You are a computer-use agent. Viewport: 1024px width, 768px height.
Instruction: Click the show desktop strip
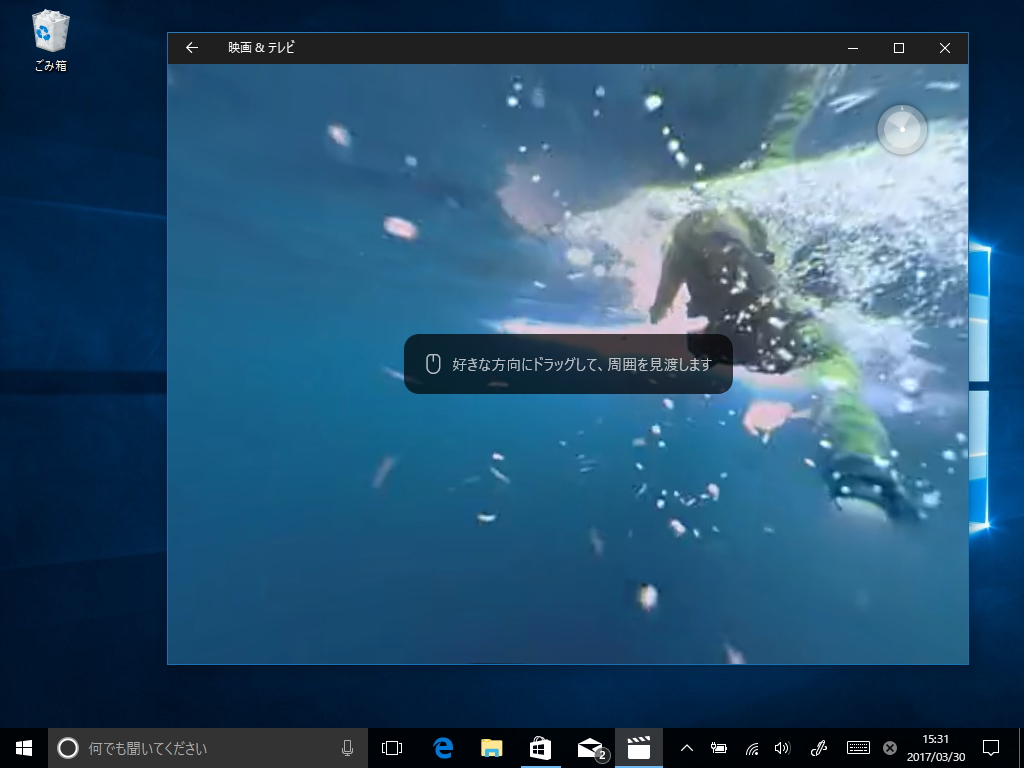[x=1021, y=748]
